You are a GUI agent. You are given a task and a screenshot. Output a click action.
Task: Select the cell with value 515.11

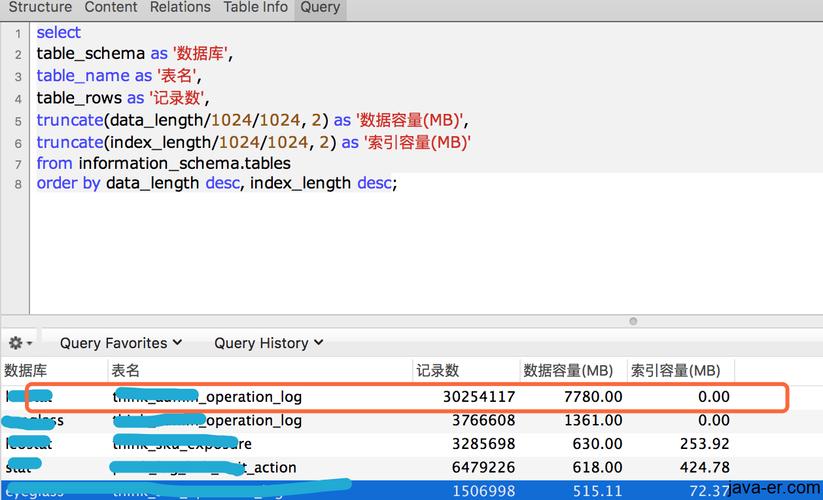point(597,491)
